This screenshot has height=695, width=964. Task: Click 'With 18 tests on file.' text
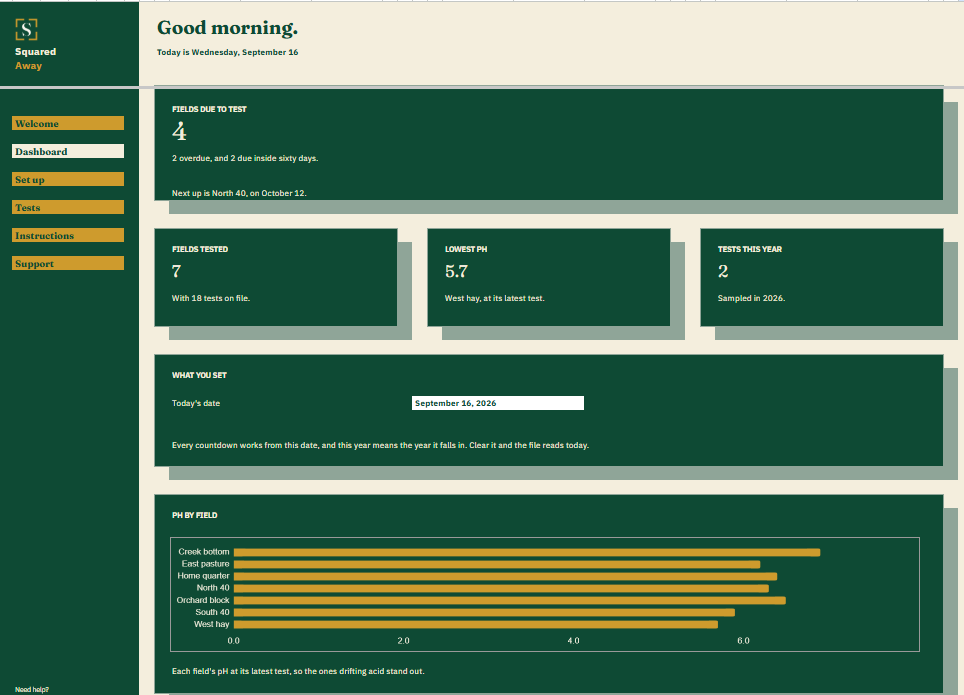coord(211,298)
